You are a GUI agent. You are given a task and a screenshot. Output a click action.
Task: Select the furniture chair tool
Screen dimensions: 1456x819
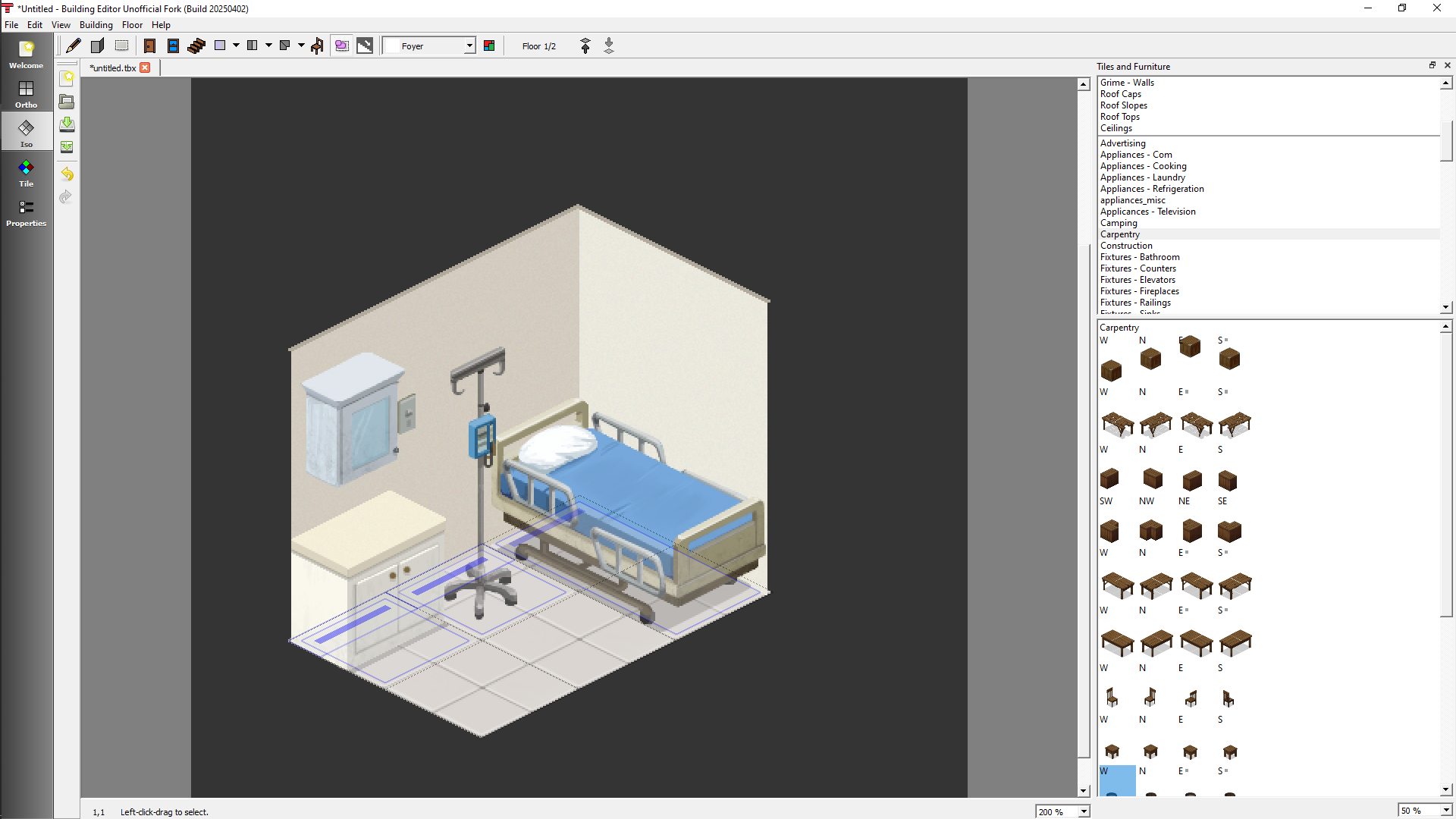coord(318,45)
